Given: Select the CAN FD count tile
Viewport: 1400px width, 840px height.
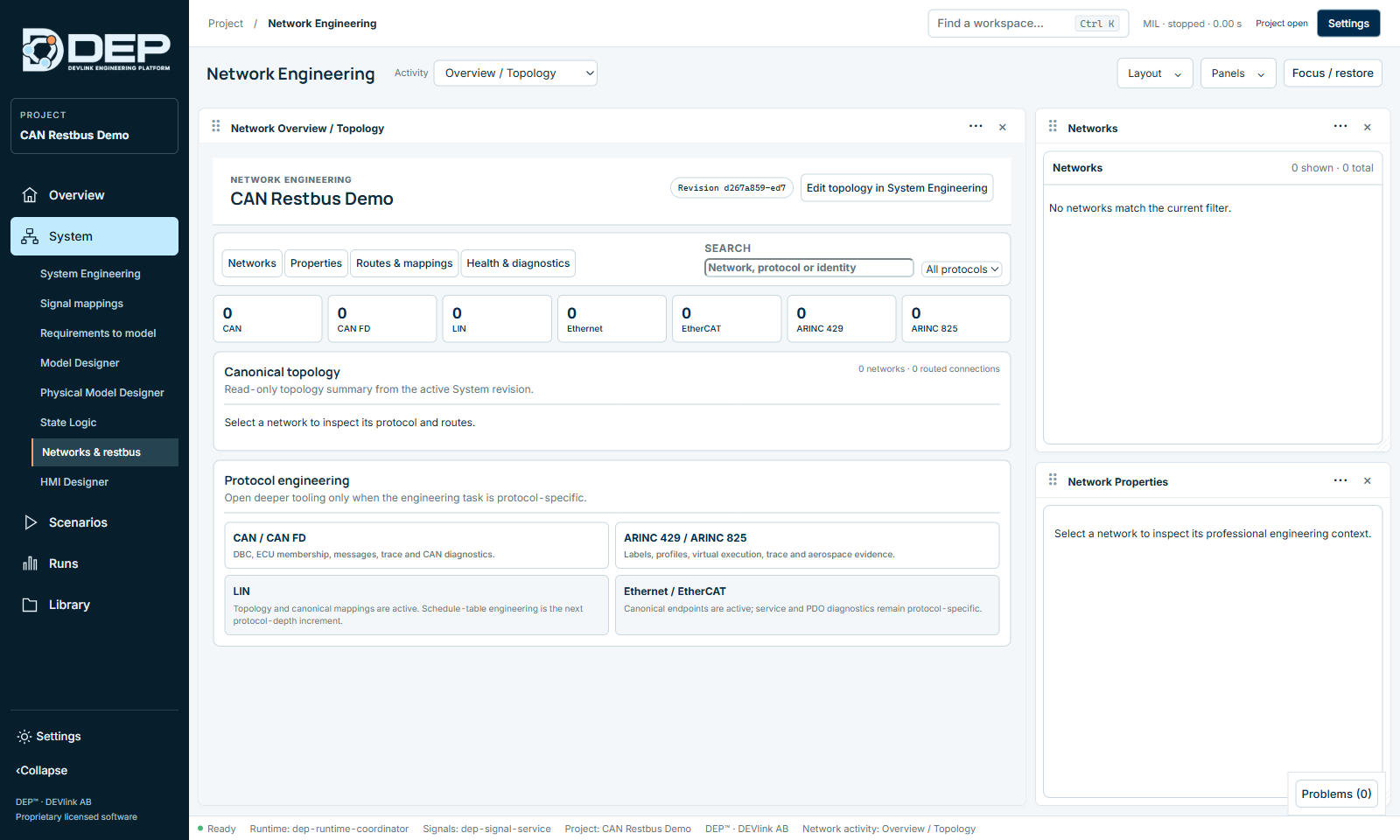Looking at the screenshot, I should [382, 318].
